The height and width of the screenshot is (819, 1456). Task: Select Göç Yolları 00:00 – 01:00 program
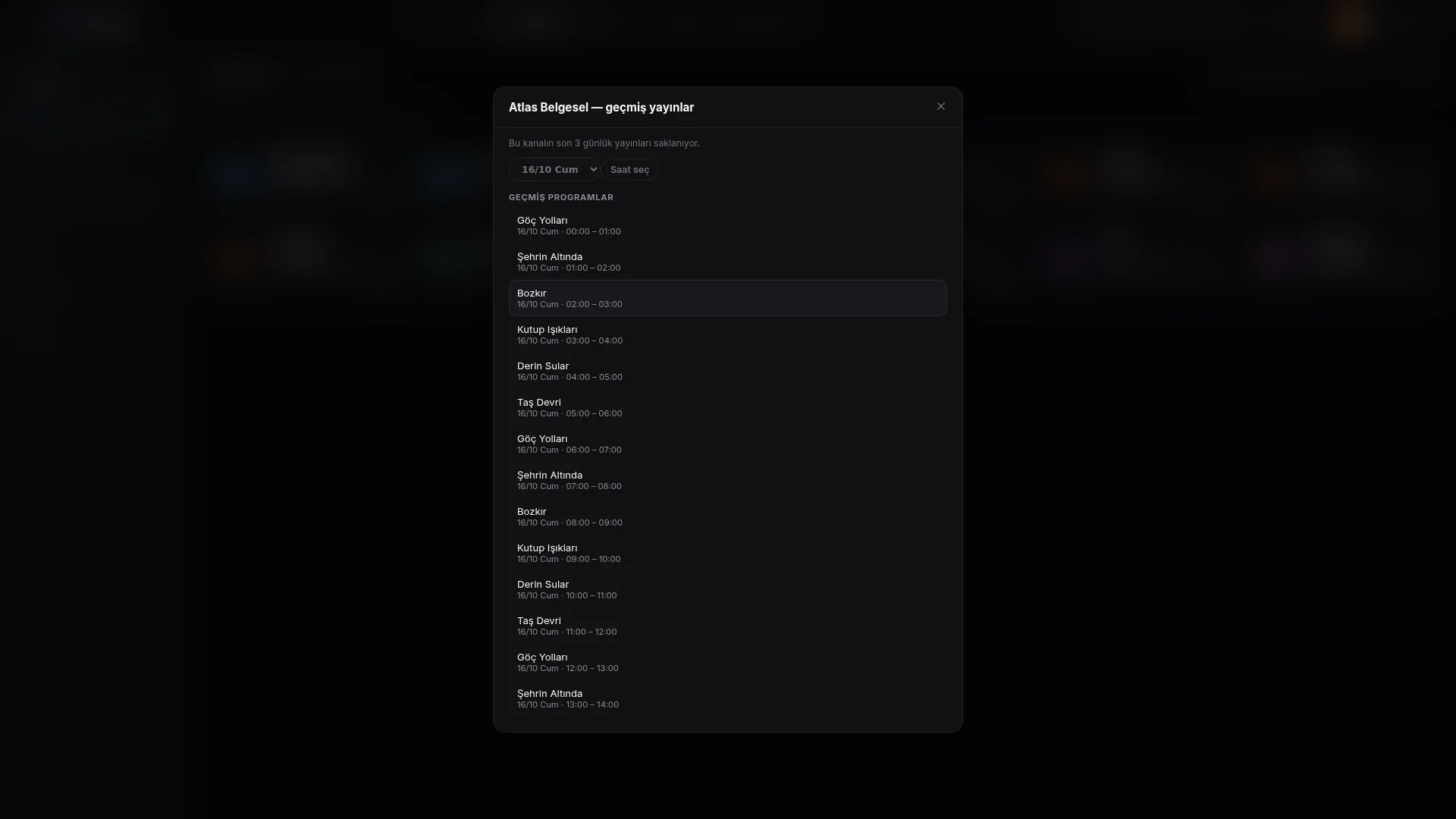click(728, 225)
